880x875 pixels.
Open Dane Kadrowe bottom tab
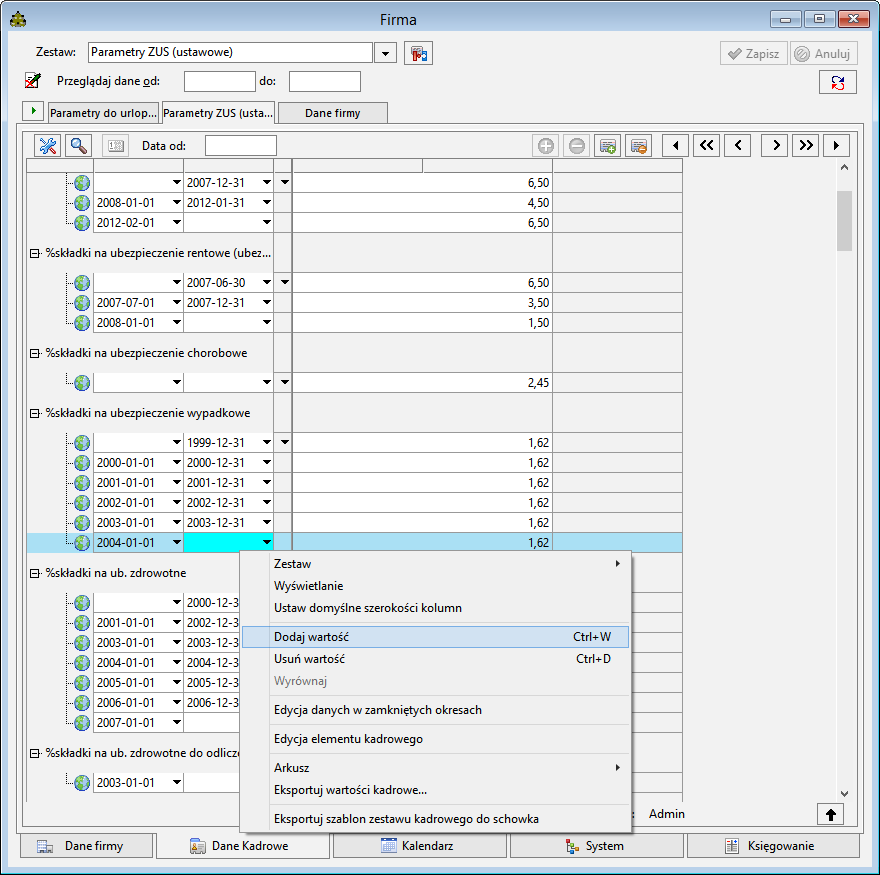coord(242,846)
